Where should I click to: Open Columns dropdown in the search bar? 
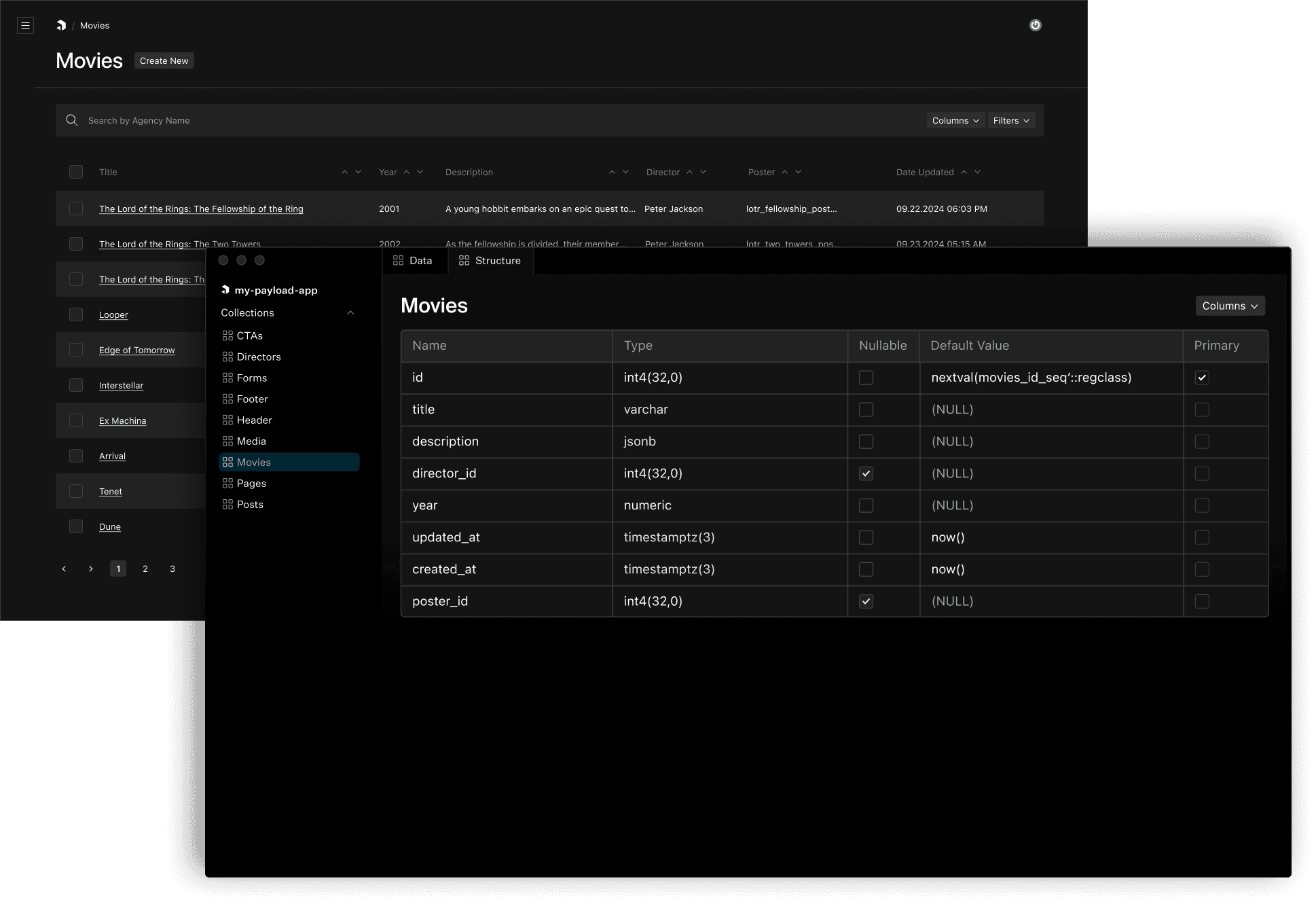pos(955,120)
